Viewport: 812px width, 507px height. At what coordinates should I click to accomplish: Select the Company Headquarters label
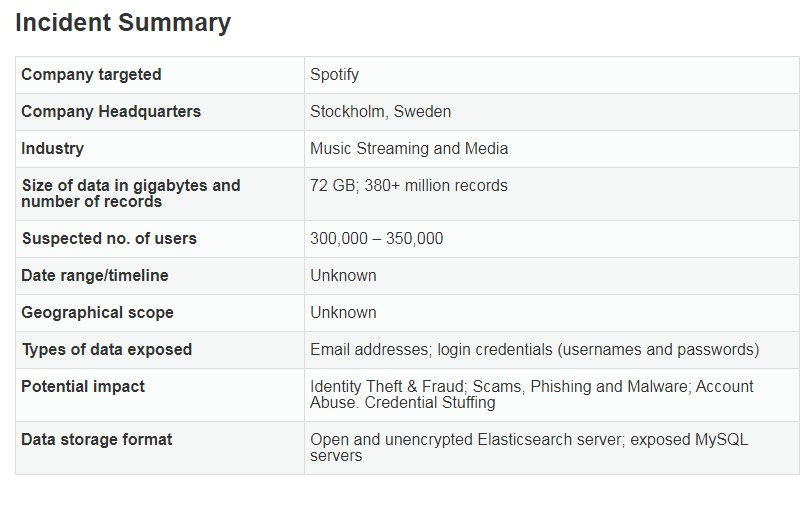(x=111, y=111)
